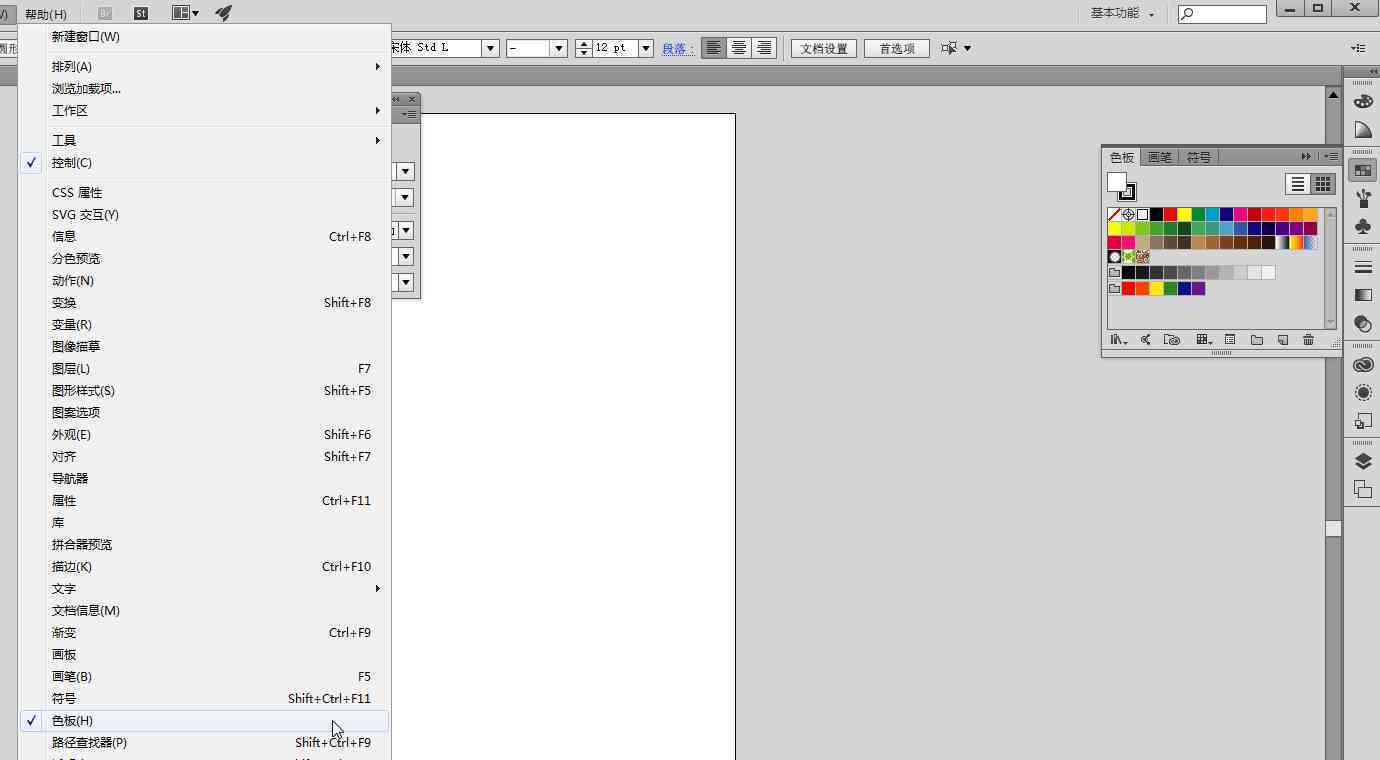Click the 首选项 button
The width and height of the screenshot is (1380, 760).
click(896, 48)
